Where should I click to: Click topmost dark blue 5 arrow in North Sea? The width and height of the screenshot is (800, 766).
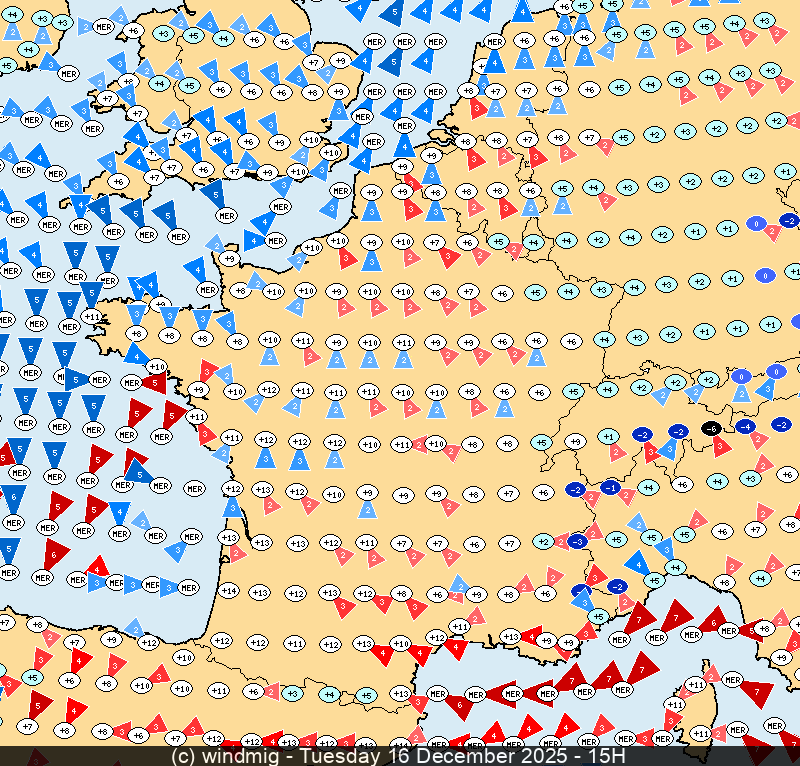392,14
